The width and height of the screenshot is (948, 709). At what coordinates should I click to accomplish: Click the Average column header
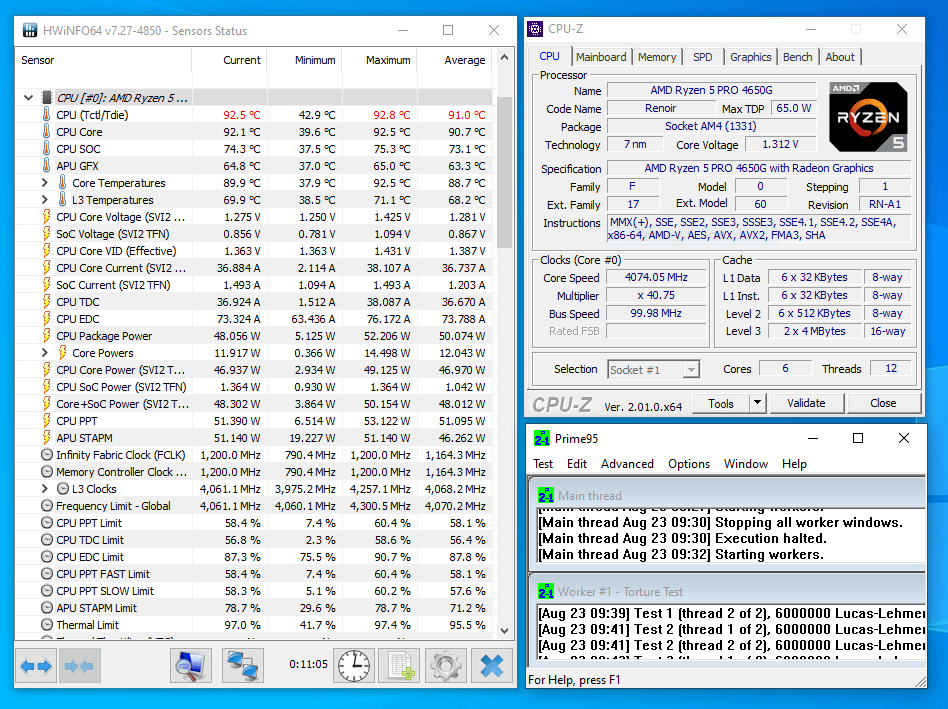455,60
